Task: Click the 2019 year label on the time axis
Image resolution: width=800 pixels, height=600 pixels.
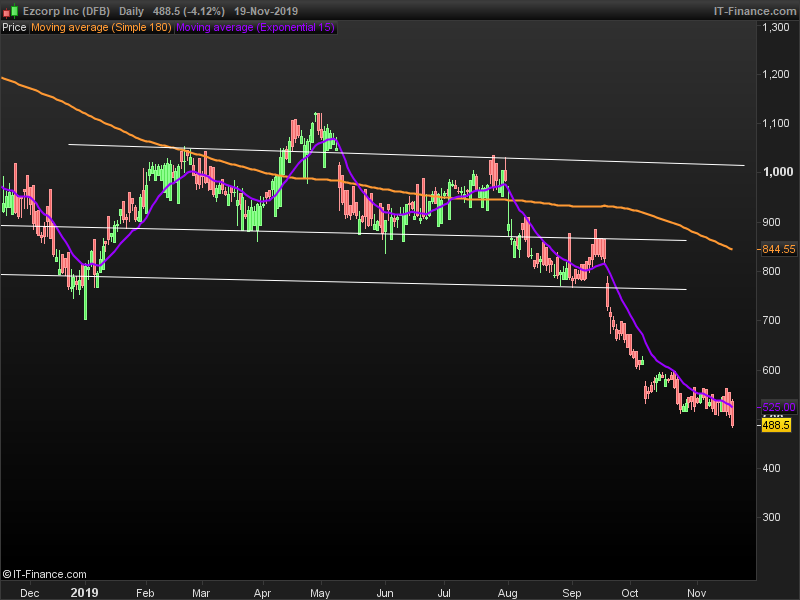Action: tap(85, 592)
